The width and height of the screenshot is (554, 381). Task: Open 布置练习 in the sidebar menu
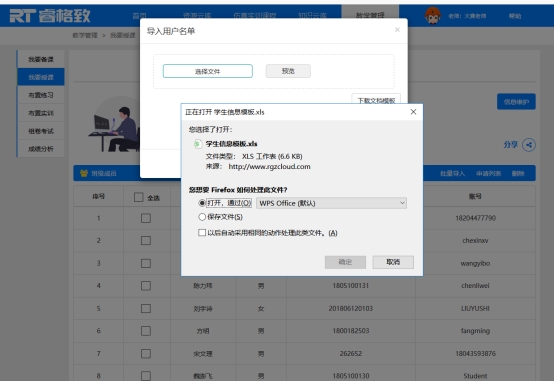point(41,95)
